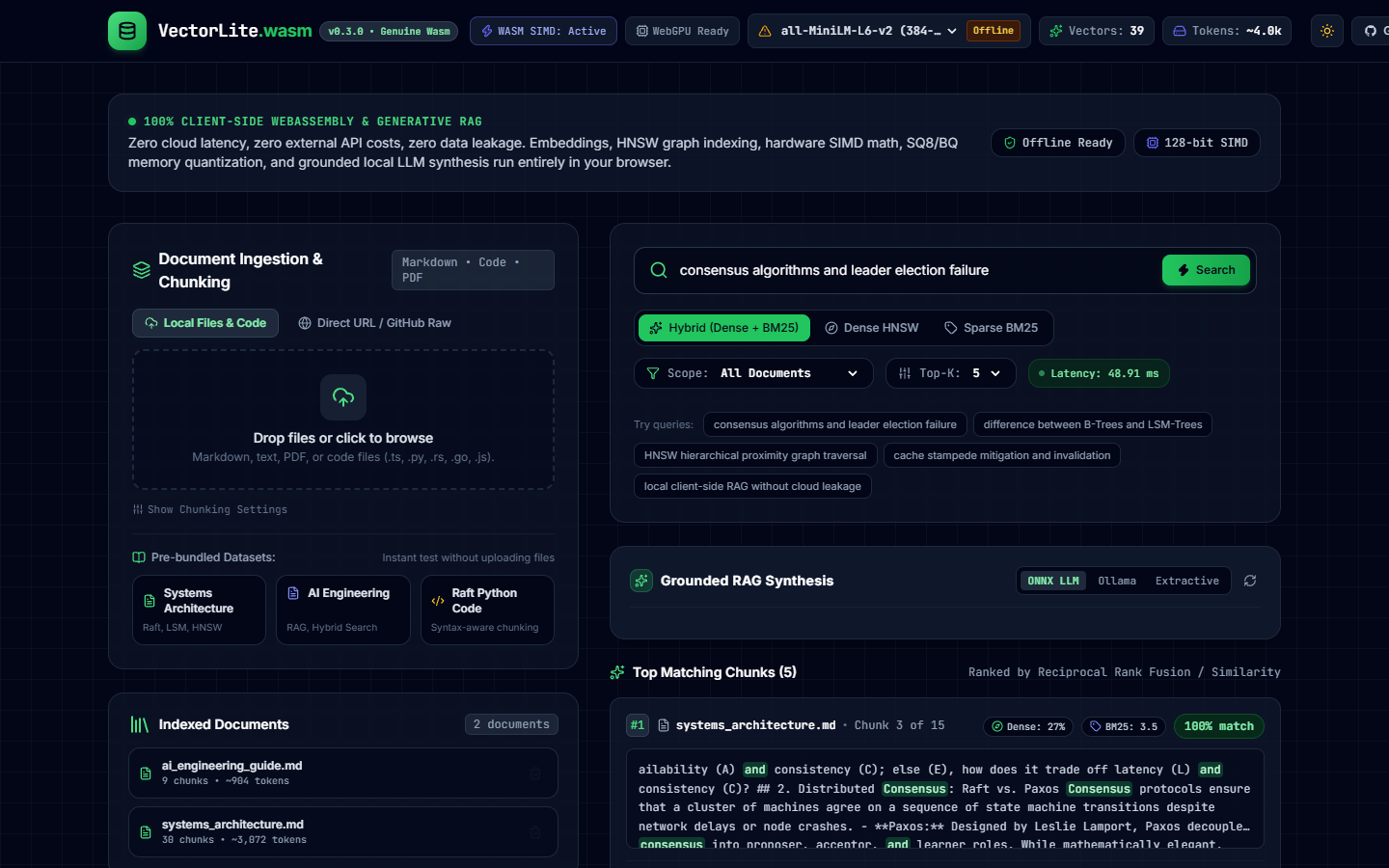The height and width of the screenshot is (868, 1389).
Task: Select the Sparse BM25 search mode
Action: (992, 328)
